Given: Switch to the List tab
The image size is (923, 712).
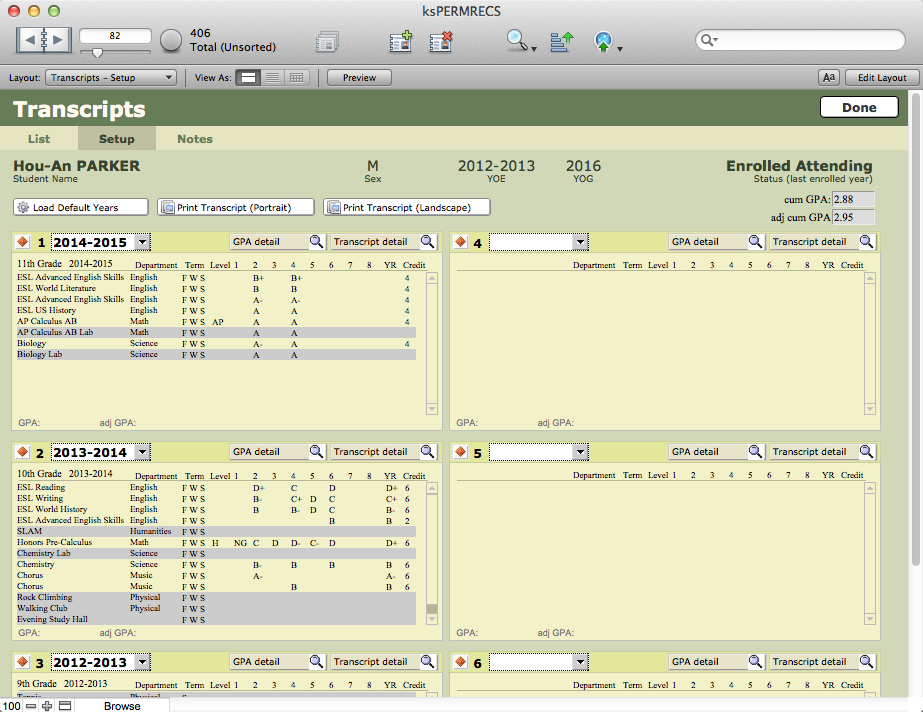Looking at the screenshot, I should [39, 139].
